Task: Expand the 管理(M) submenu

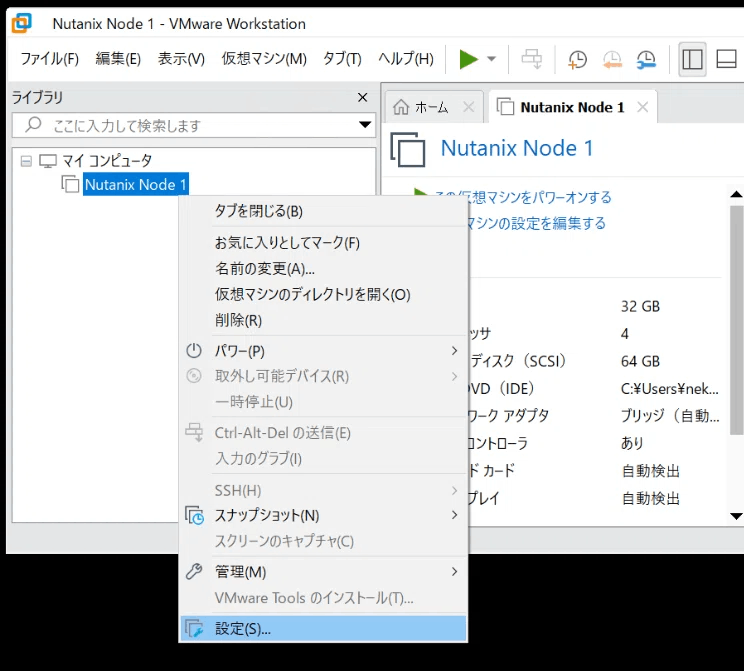Action: [323, 572]
